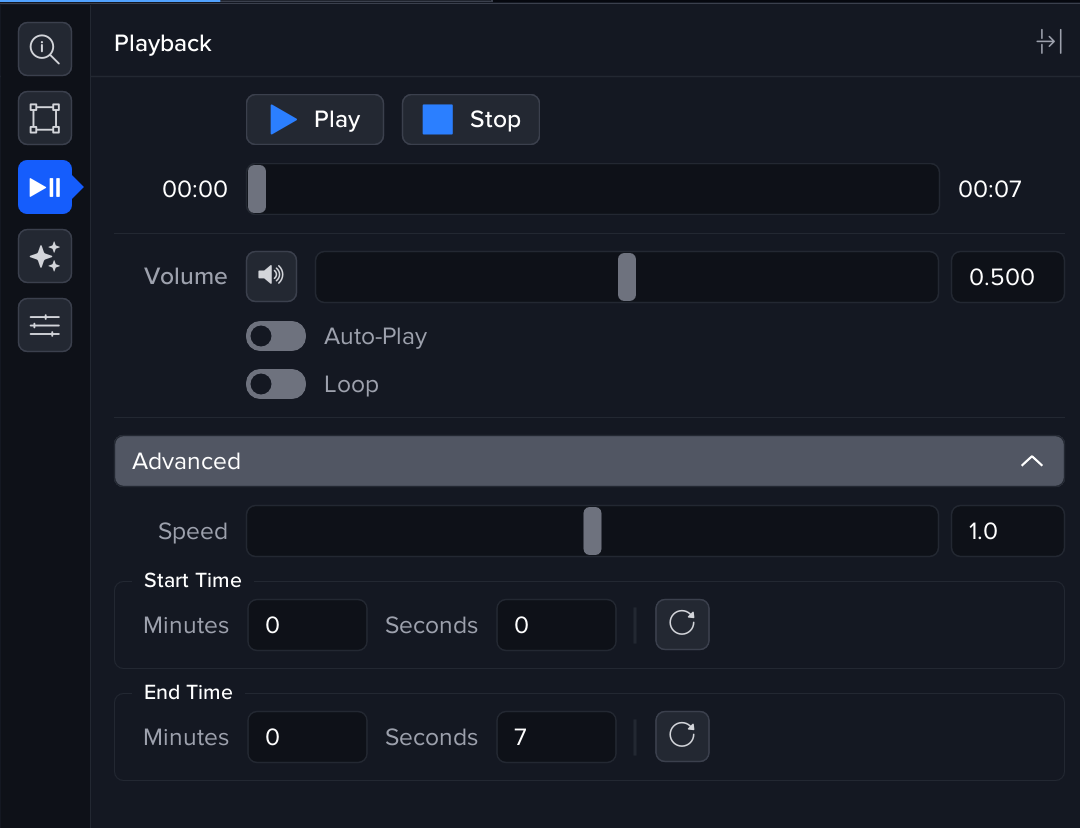Click the Start Time Minutes input

[x=307, y=625]
